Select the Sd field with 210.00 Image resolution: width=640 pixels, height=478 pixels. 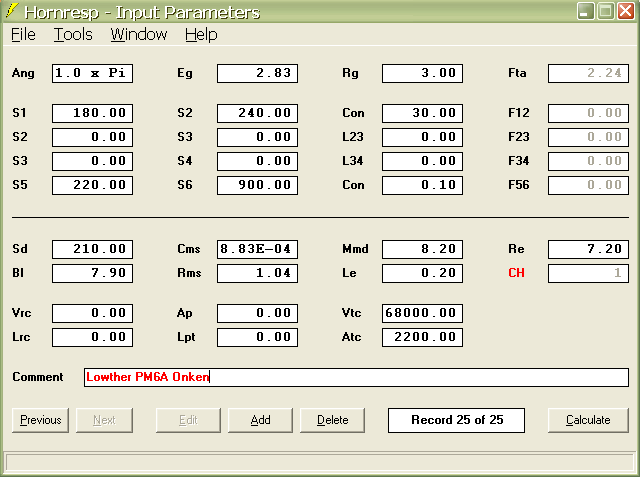[92, 249]
